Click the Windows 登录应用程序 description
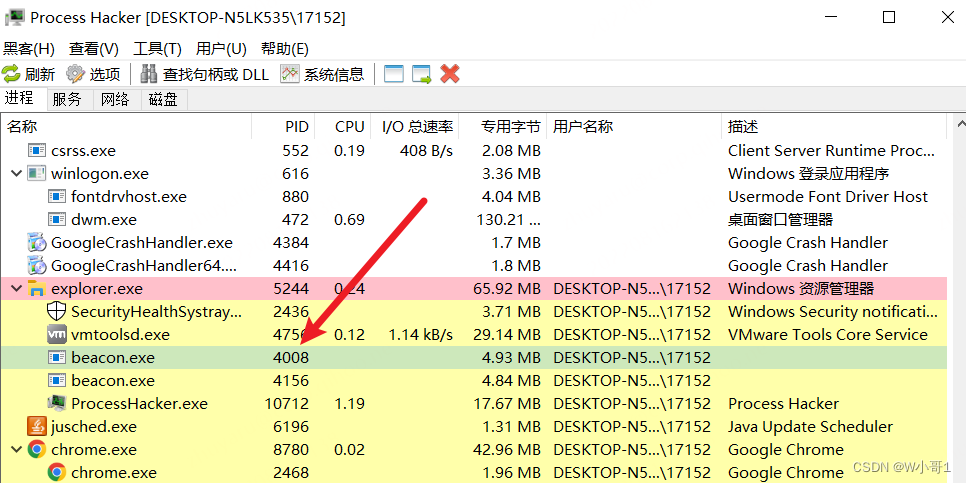 tap(808, 174)
